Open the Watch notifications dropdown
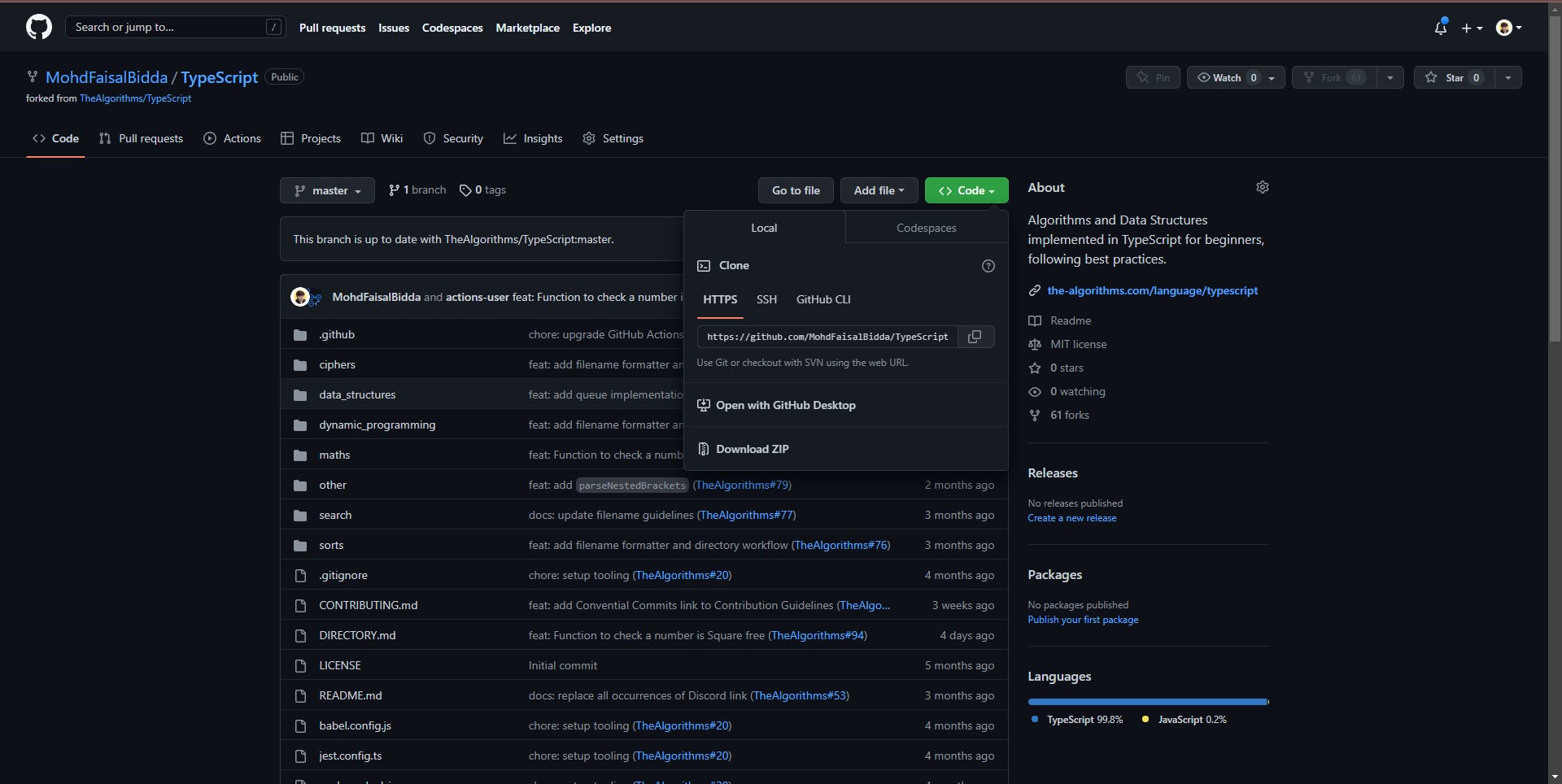This screenshot has width=1562, height=784. click(x=1236, y=77)
